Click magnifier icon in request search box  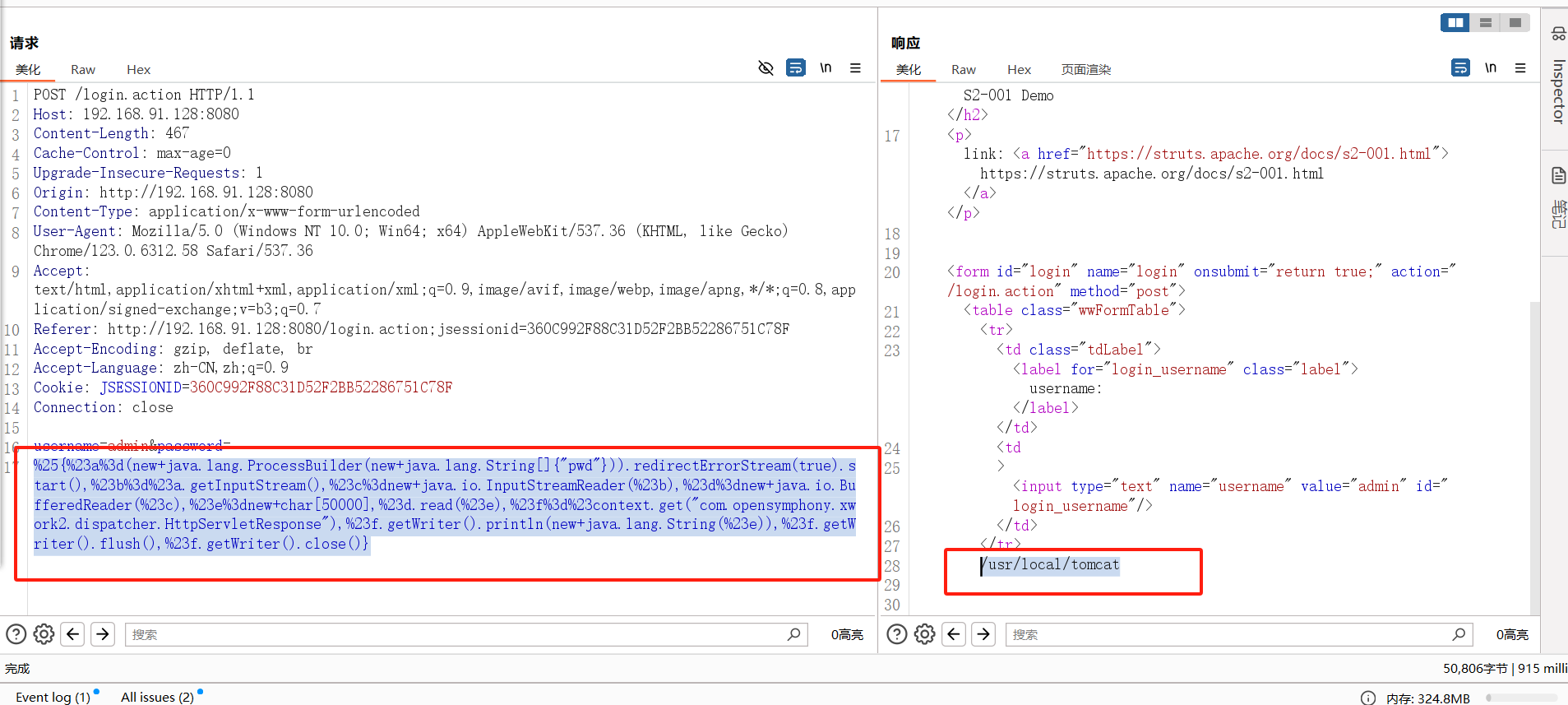[x=794, y=634]
